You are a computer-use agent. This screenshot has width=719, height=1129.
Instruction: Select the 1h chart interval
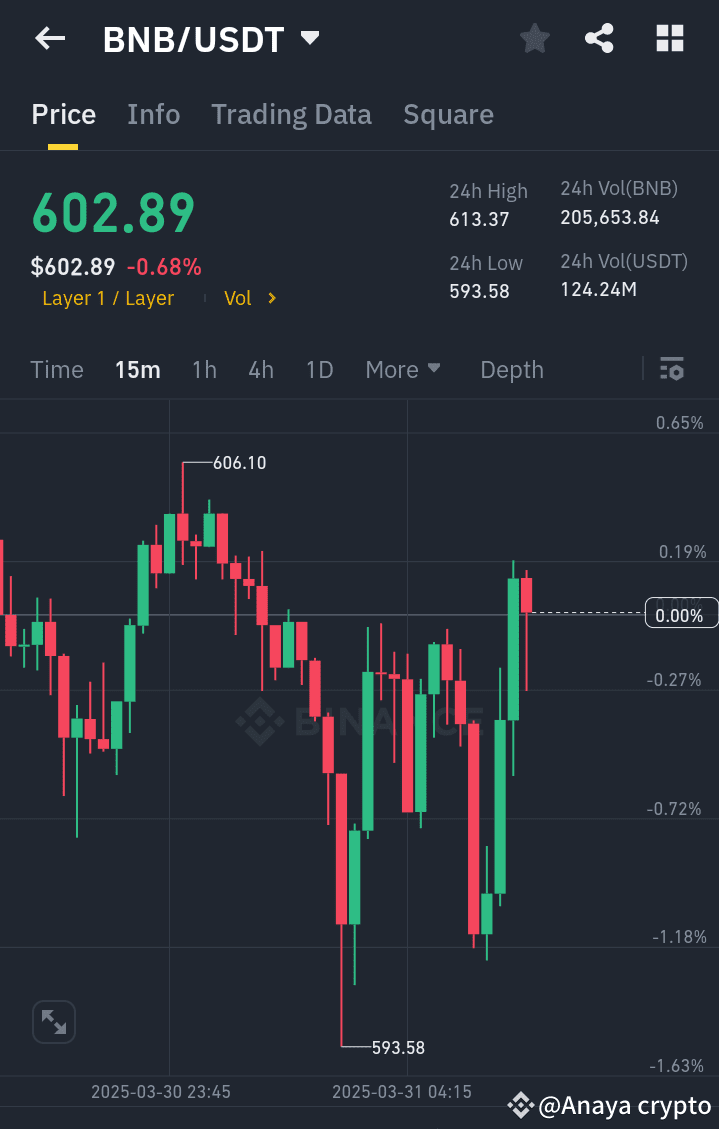tap(204, 369)
